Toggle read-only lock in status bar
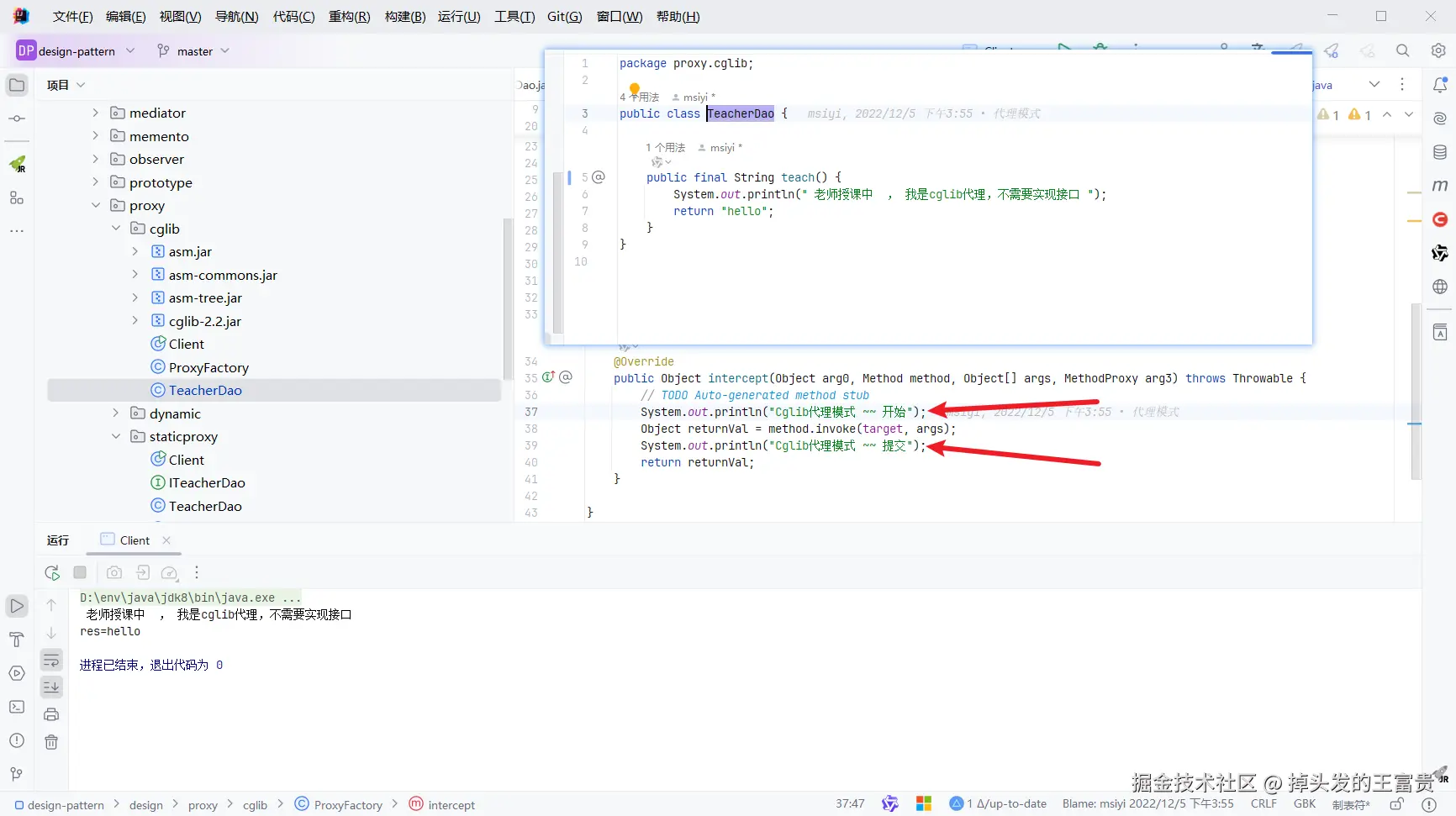 1397,804
